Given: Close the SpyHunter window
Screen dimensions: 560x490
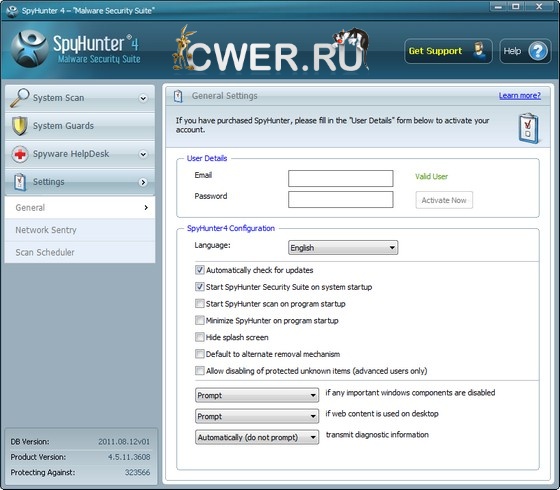Looking at the screenshot, I should tap(539, 7).
